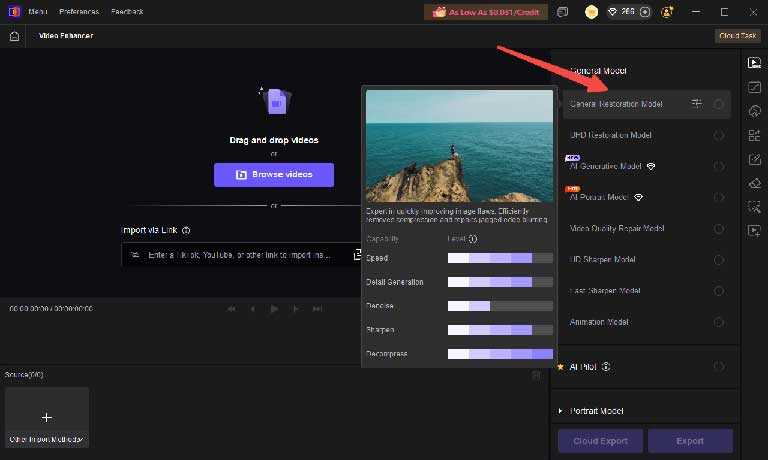The width and height of the screenshot is (768, 460).
Task: Go to home via the house icon
Action: click(x=14, y=36)
